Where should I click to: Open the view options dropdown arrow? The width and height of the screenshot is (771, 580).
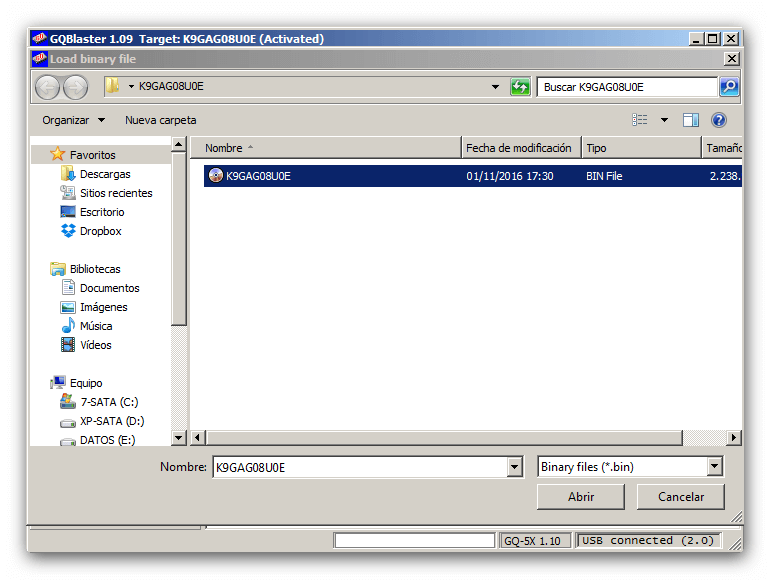[x=664, y=120]
